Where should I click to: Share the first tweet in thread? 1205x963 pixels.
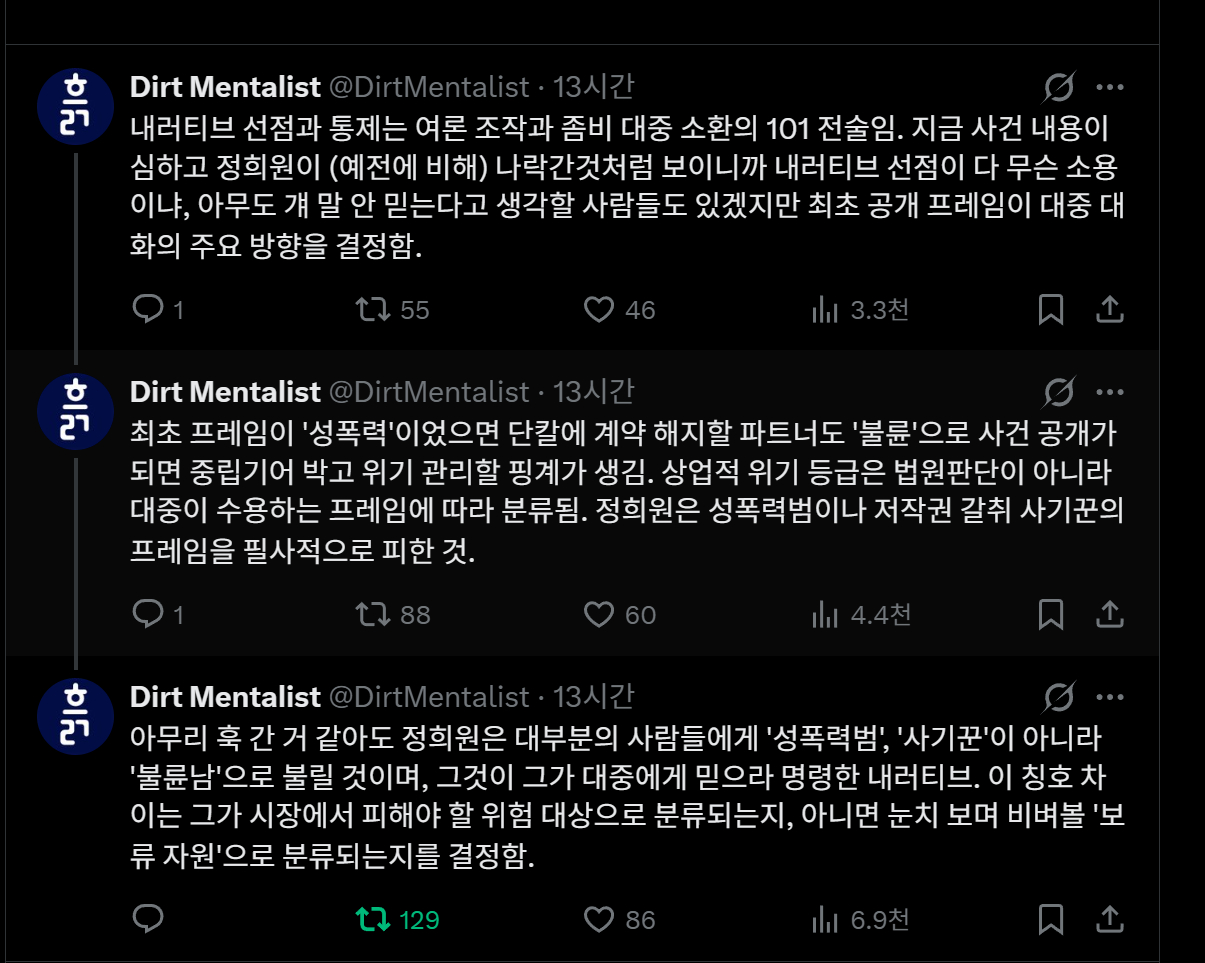[1110, 310]
